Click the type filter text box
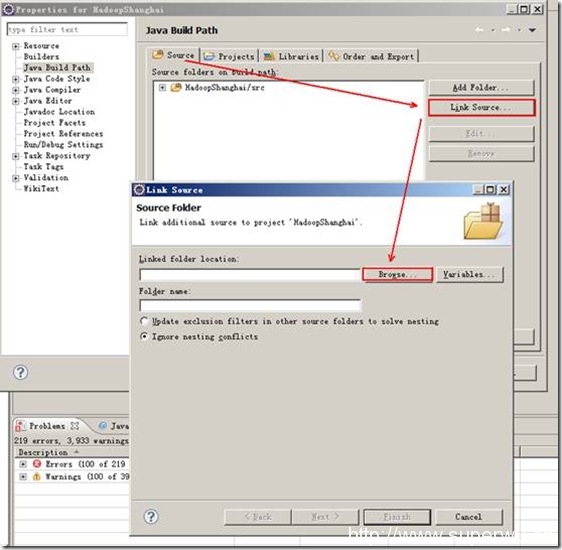The height and width of the screenshot is (550, 562). click(67, 29)
